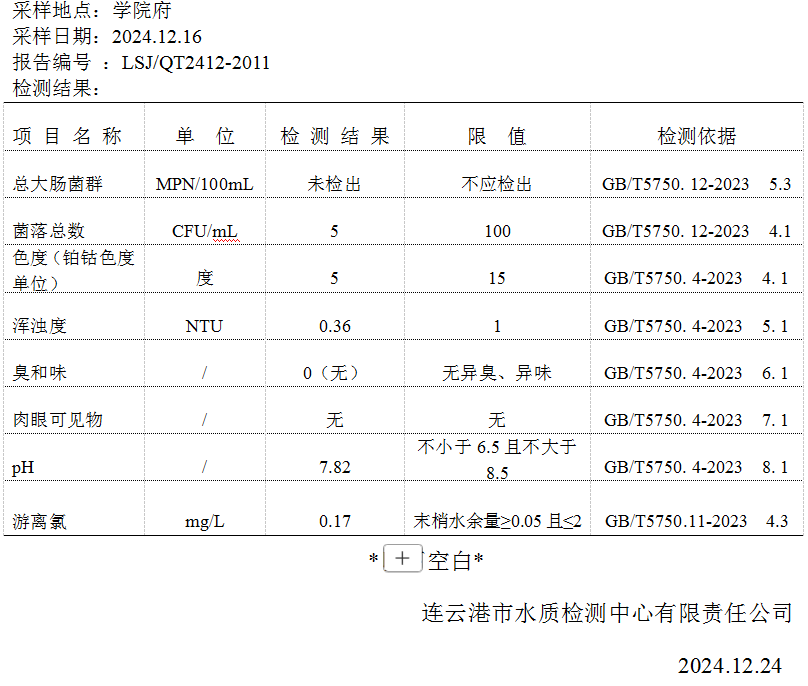
Task: Click the 项目名称 column header
Action: point(68,137)
